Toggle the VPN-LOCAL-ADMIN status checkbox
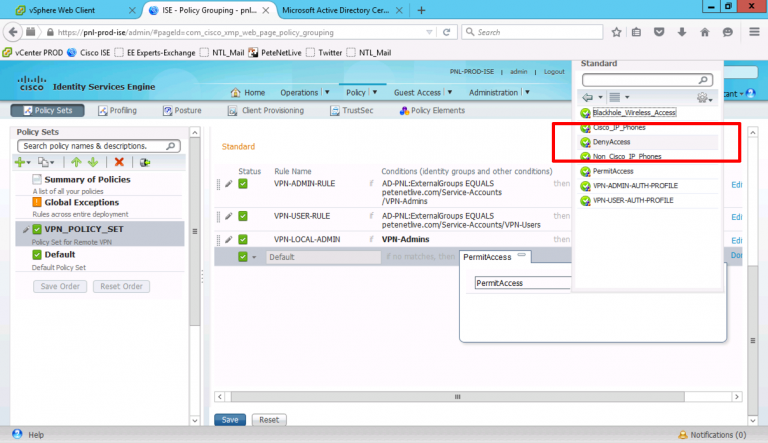The width and height of the screenshot is (768, 443). 243,240
